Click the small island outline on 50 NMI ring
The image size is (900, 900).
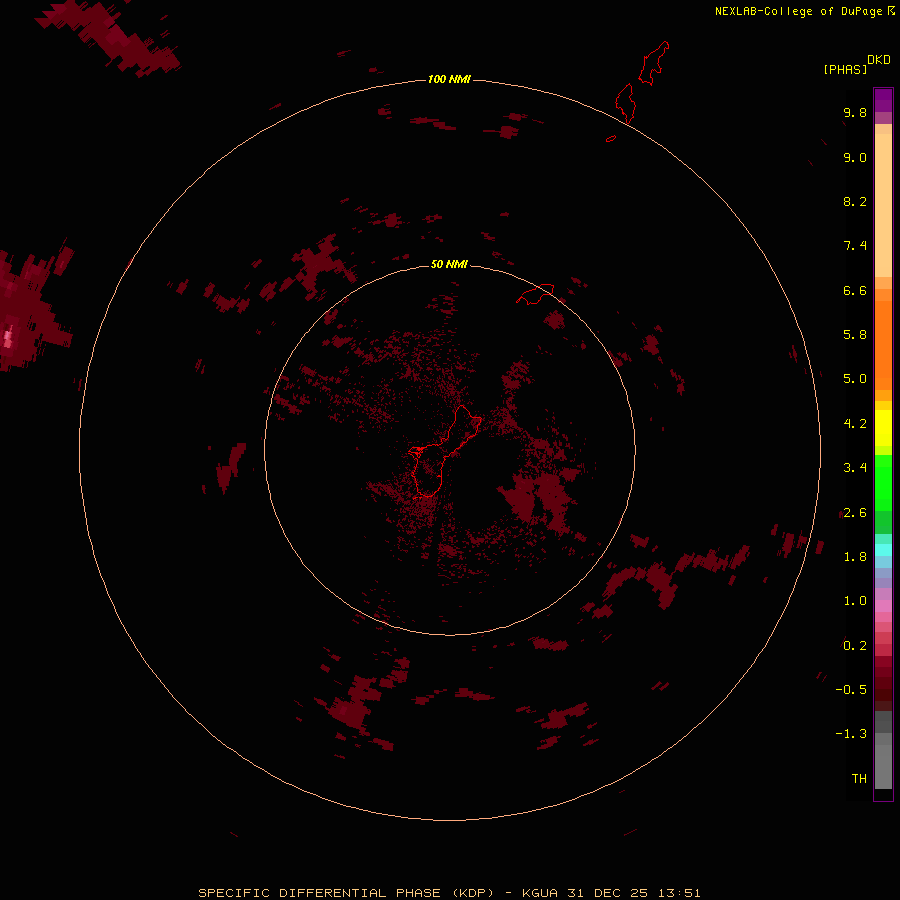coord(536,294)
